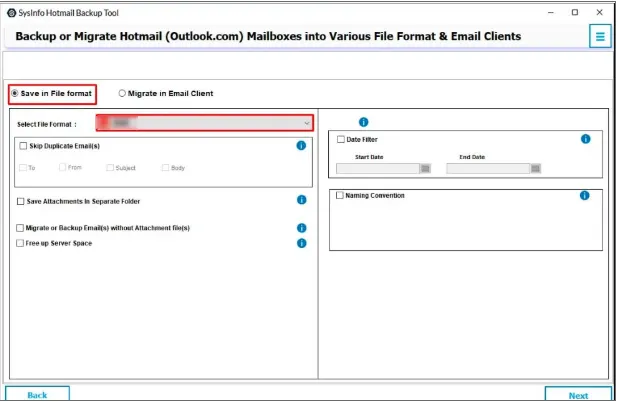Image resolution: width=618 pixels, height=402 pixels.
Task: Select Save in File format radio button
Action: (15, 93)
